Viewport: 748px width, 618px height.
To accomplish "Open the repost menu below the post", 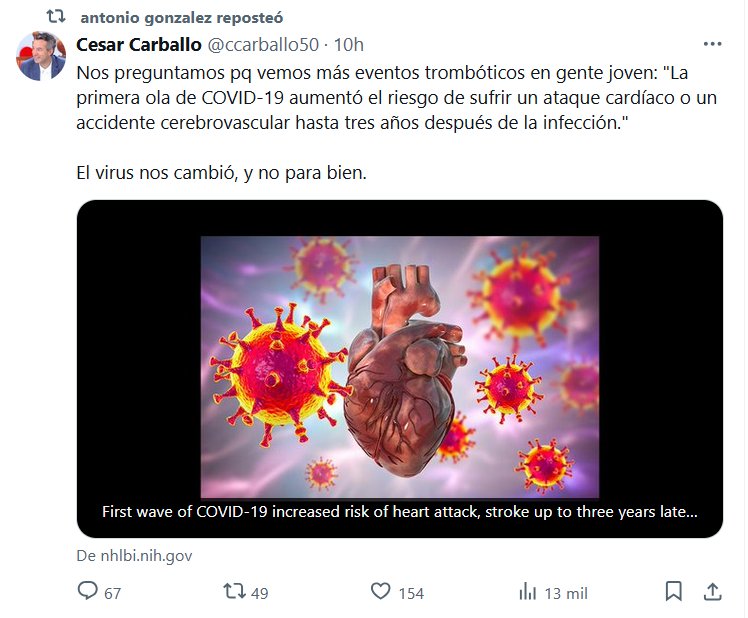I will [234, 592].
